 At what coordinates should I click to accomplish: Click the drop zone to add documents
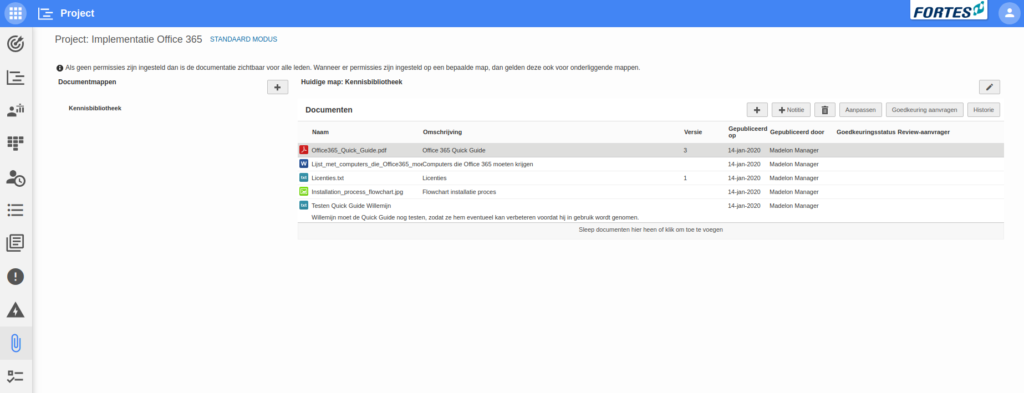click(650, 230)
